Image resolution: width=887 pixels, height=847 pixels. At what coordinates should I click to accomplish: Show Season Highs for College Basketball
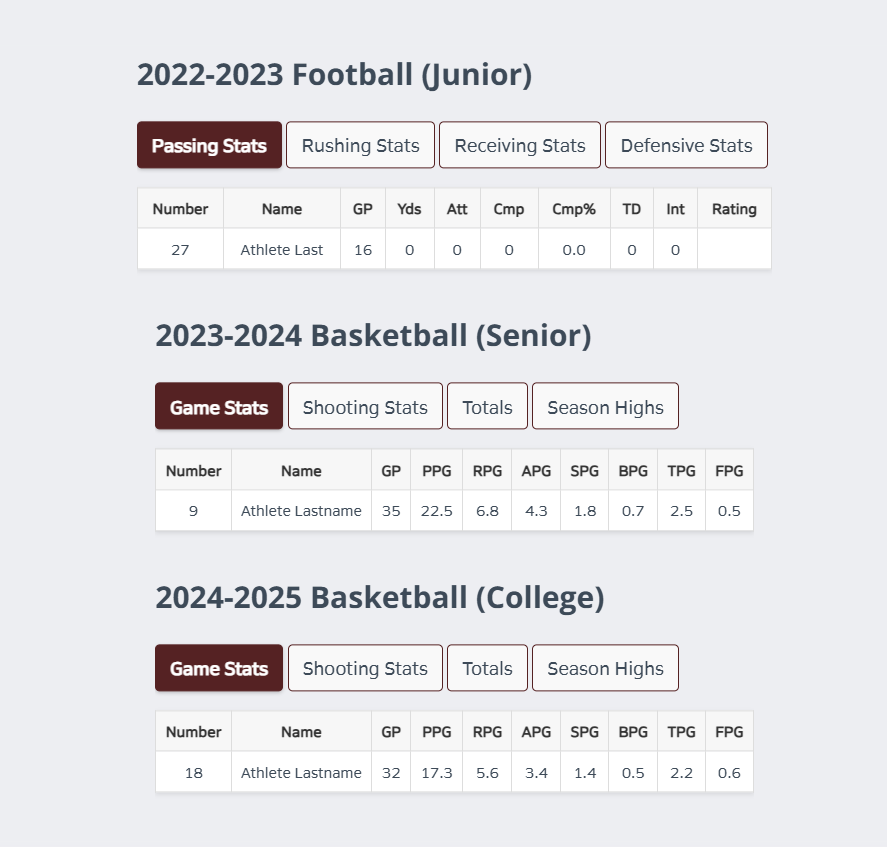click(x=605, y=668)
